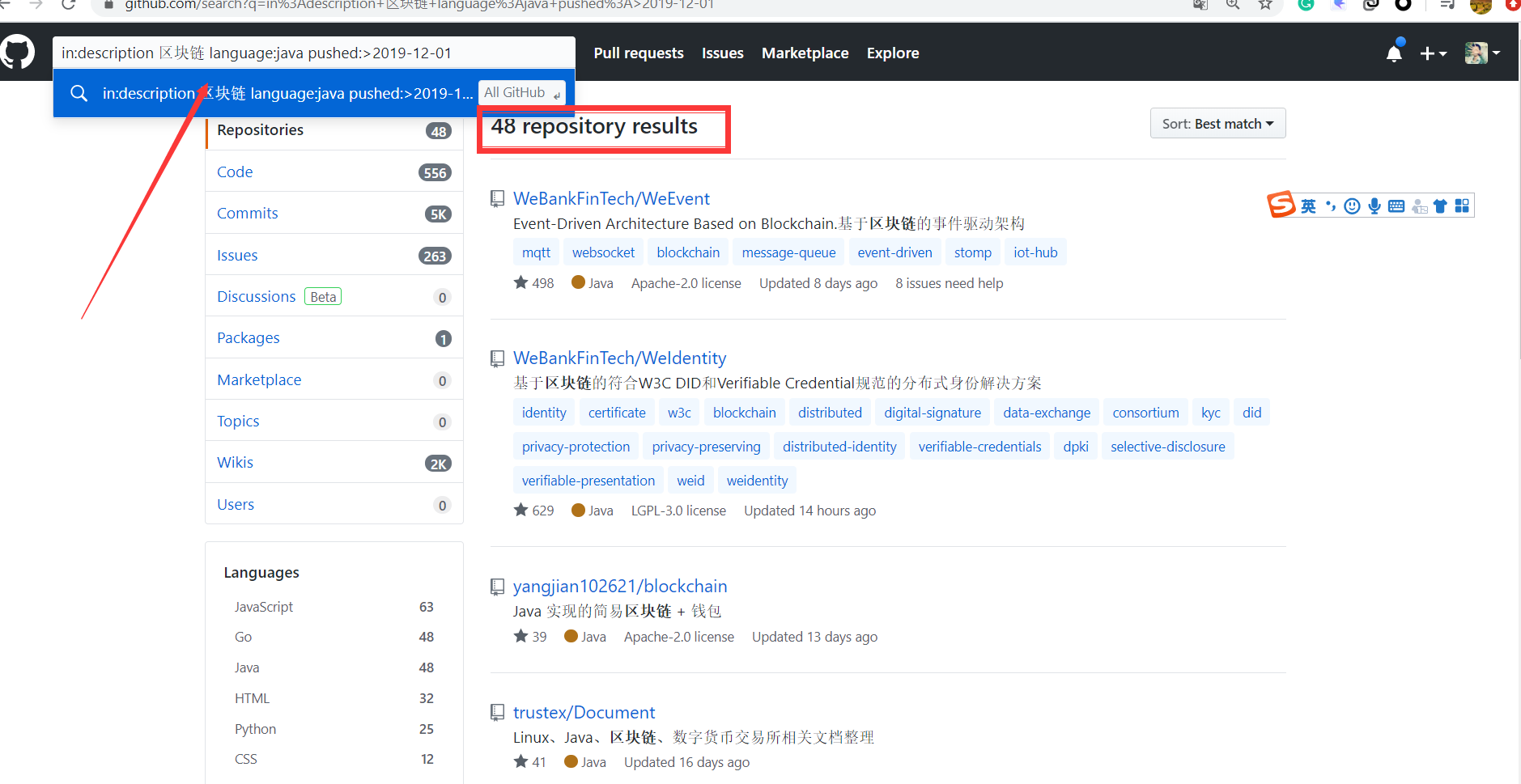1521x784 pixels.
Task: Click the GitHub Octocat logo
Action: pyautogui.click(x=17, y=53)
